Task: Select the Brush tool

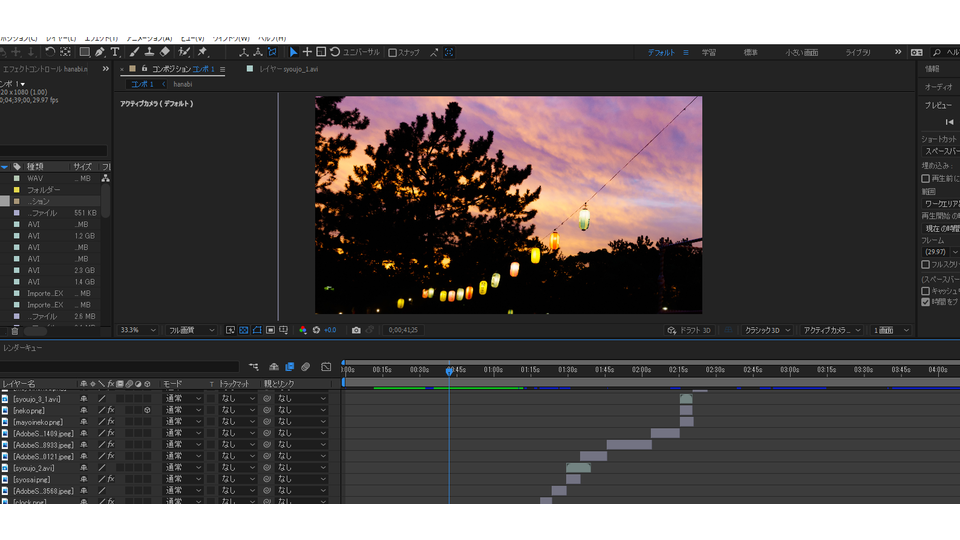Action: (134, 52)
